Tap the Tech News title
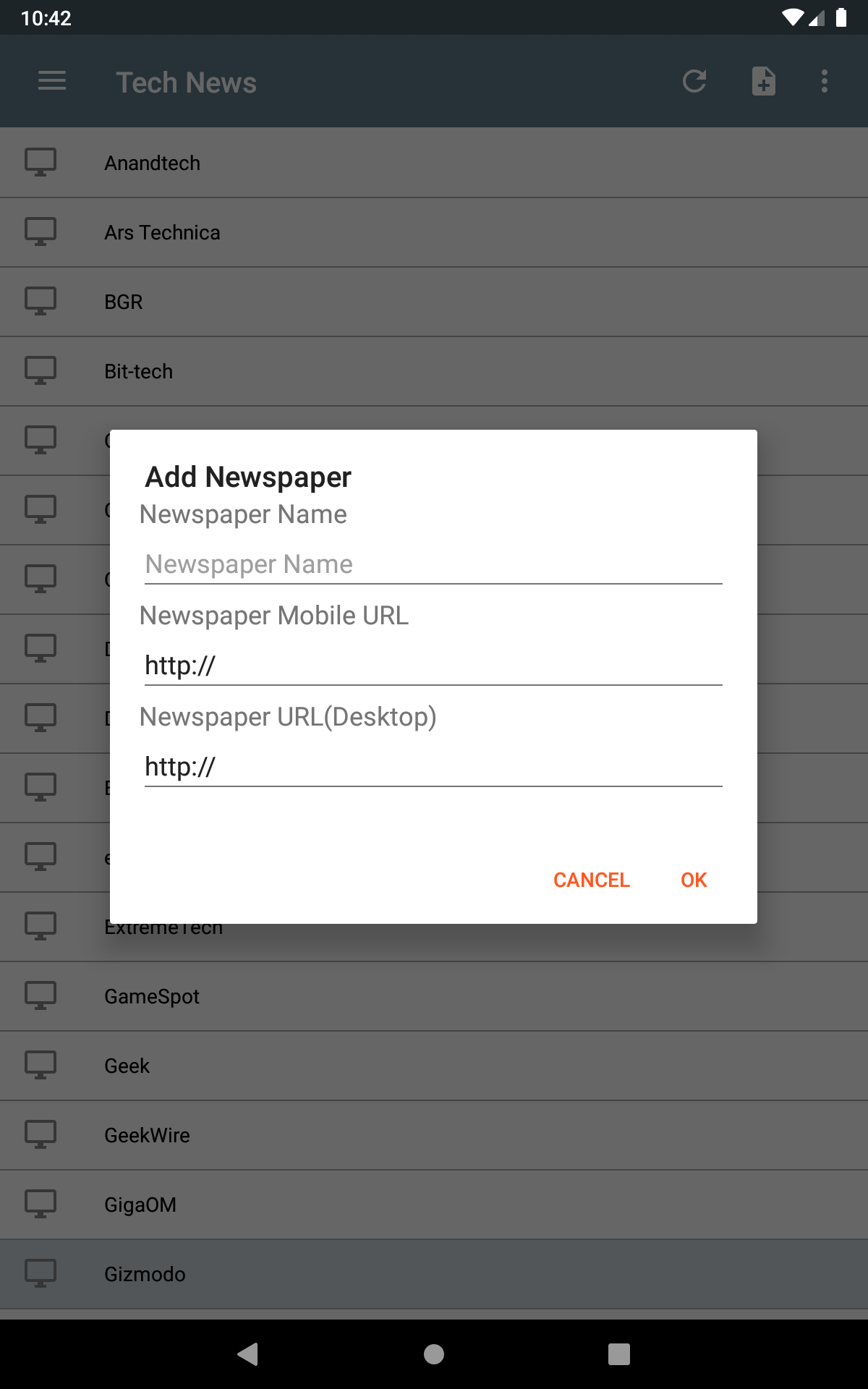The height and width of the screenshot is (1389, 868). tap(187, 82)
